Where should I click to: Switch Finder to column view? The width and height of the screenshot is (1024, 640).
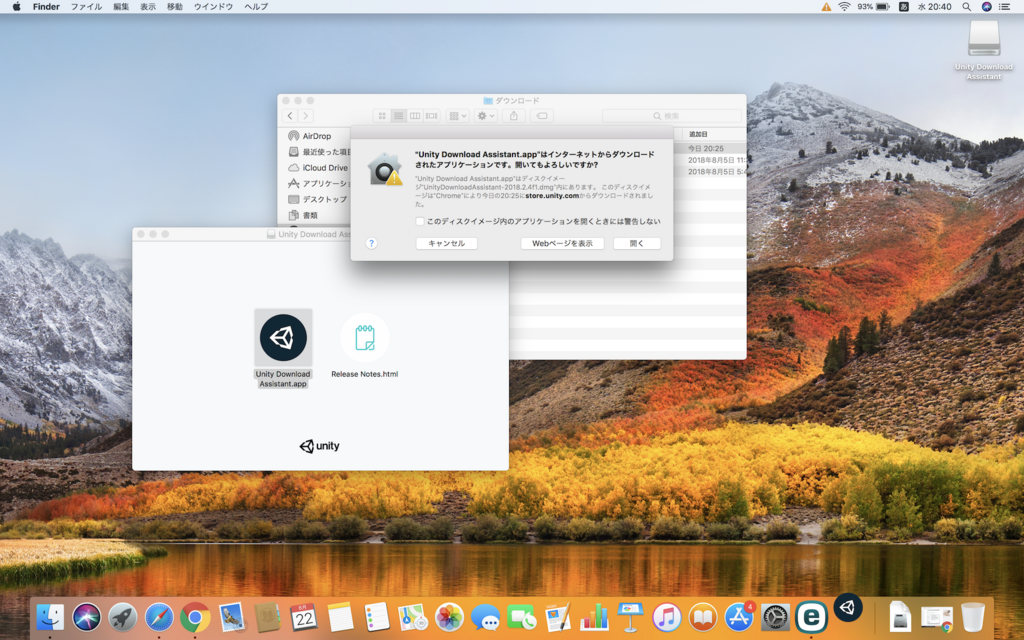415,116
